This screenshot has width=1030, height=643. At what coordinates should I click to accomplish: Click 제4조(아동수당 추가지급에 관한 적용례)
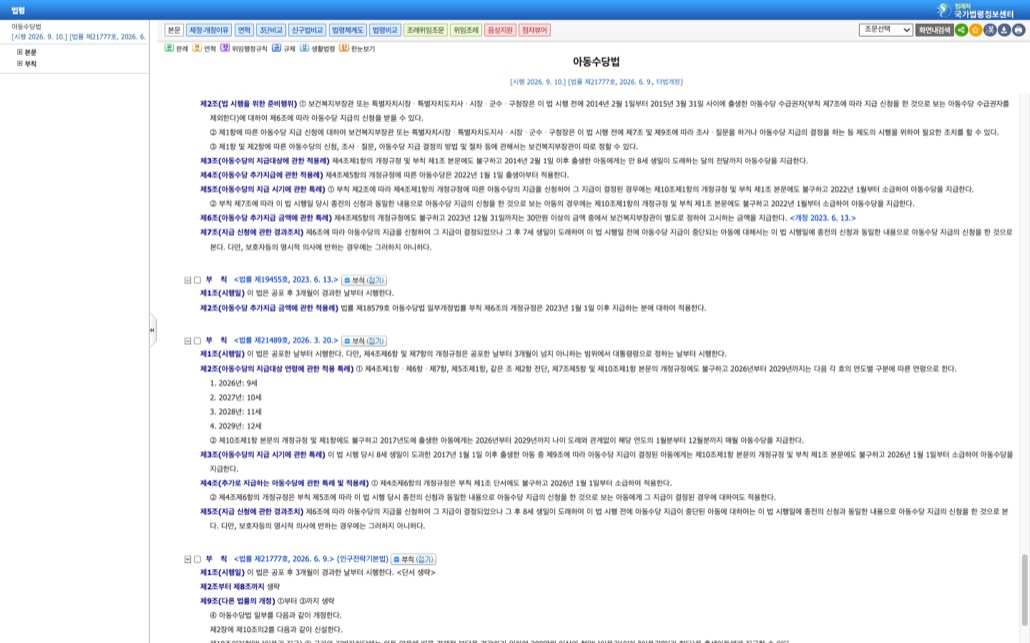pos(261,175)
